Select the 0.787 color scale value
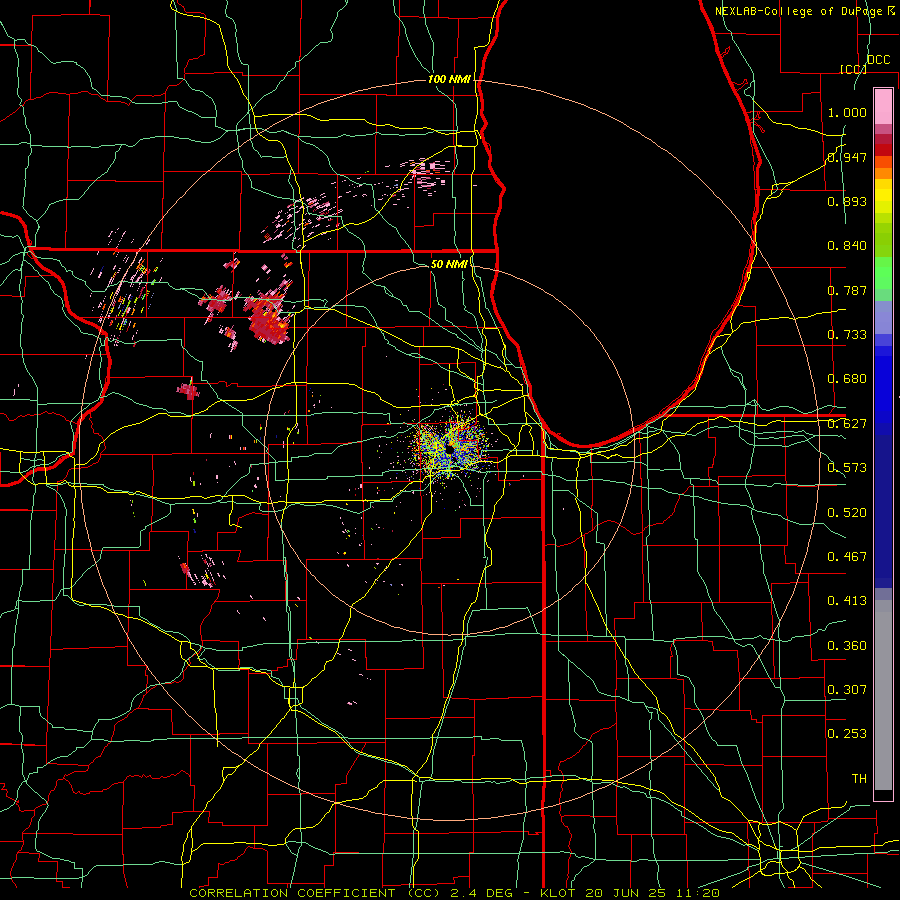The height and width of the screenshot is (900, 900). coord(847,290)
